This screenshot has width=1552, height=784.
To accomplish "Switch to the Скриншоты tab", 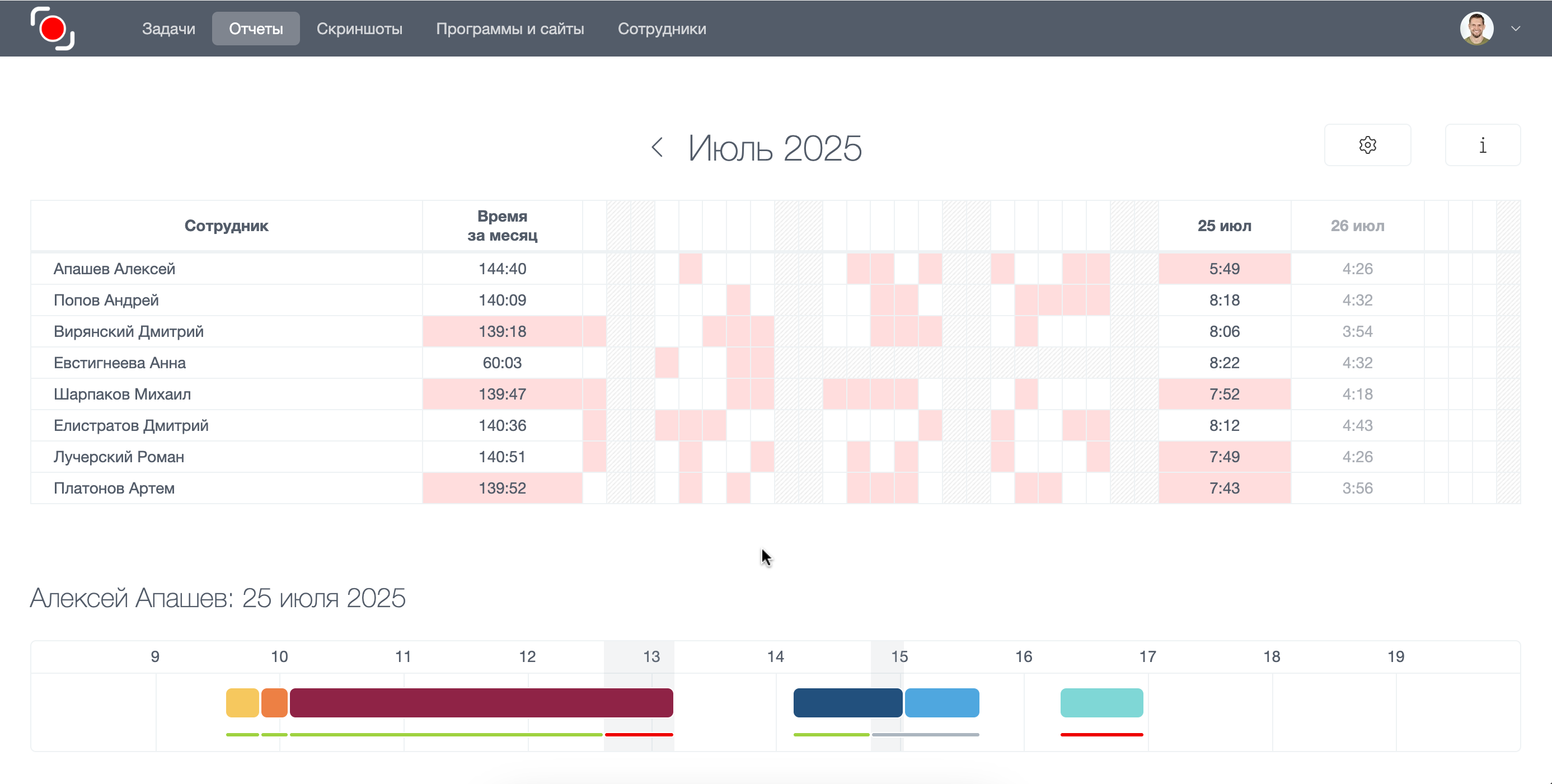I will 359,29.
